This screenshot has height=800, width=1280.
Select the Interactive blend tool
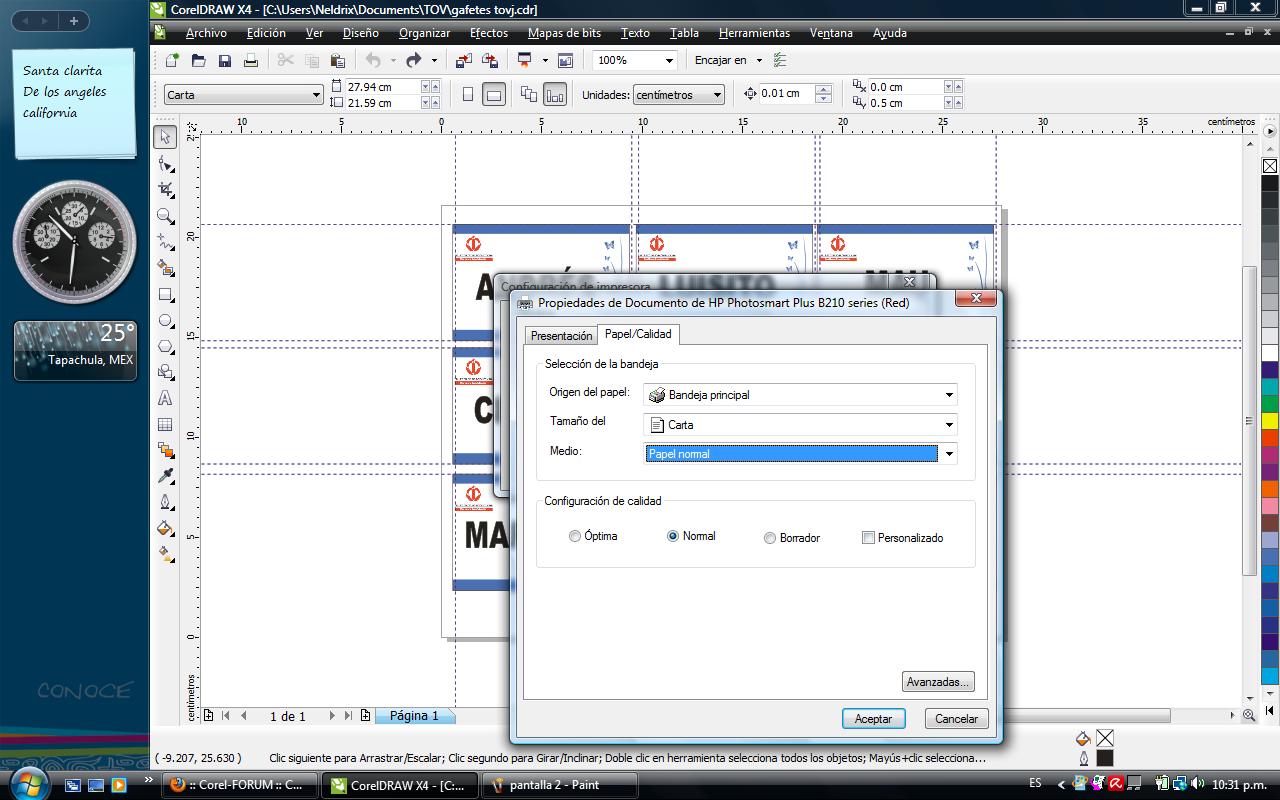(166, 450)
